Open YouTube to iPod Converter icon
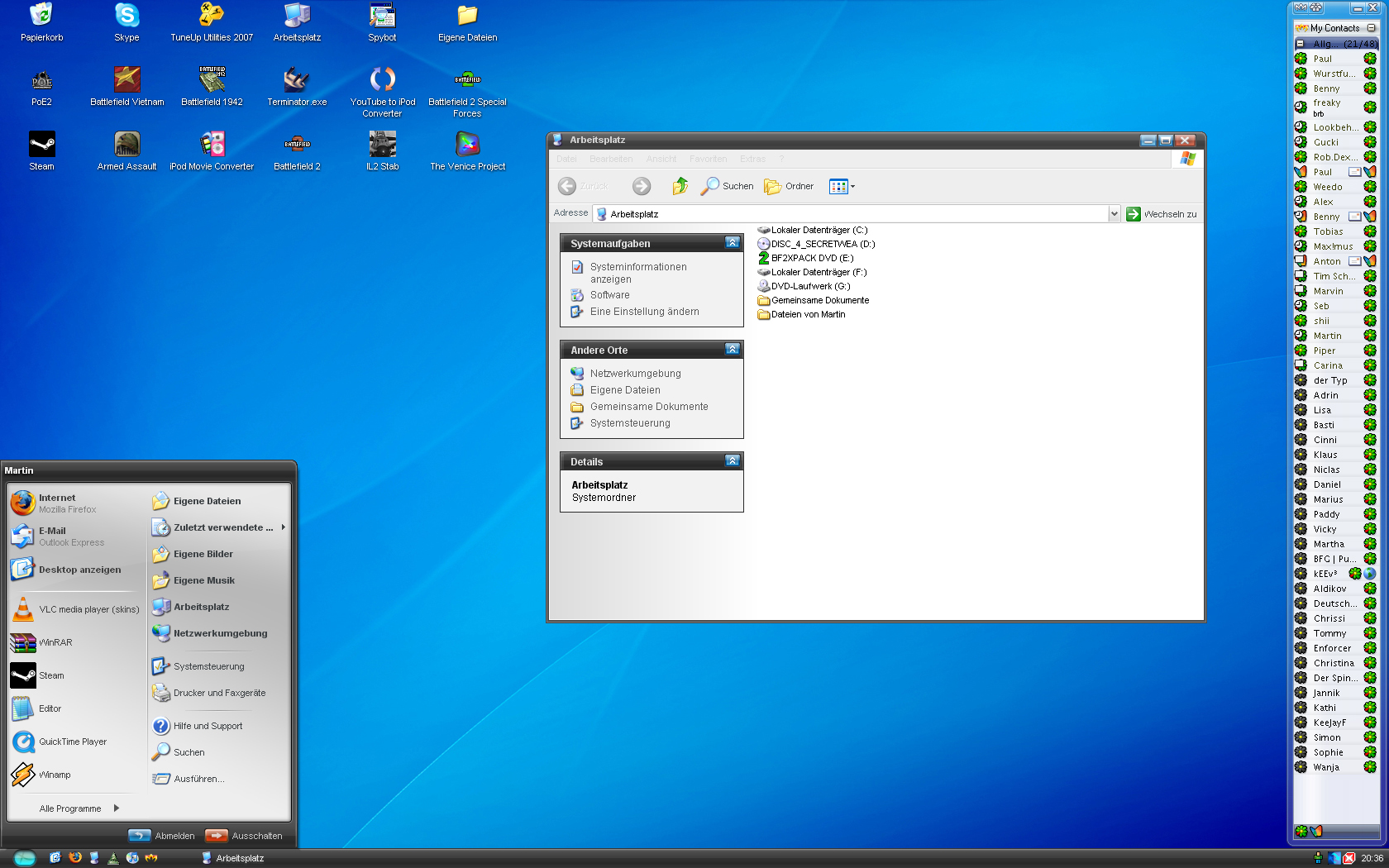The image size is (1389, 868). pyautogui.click(x=382, y=92)
